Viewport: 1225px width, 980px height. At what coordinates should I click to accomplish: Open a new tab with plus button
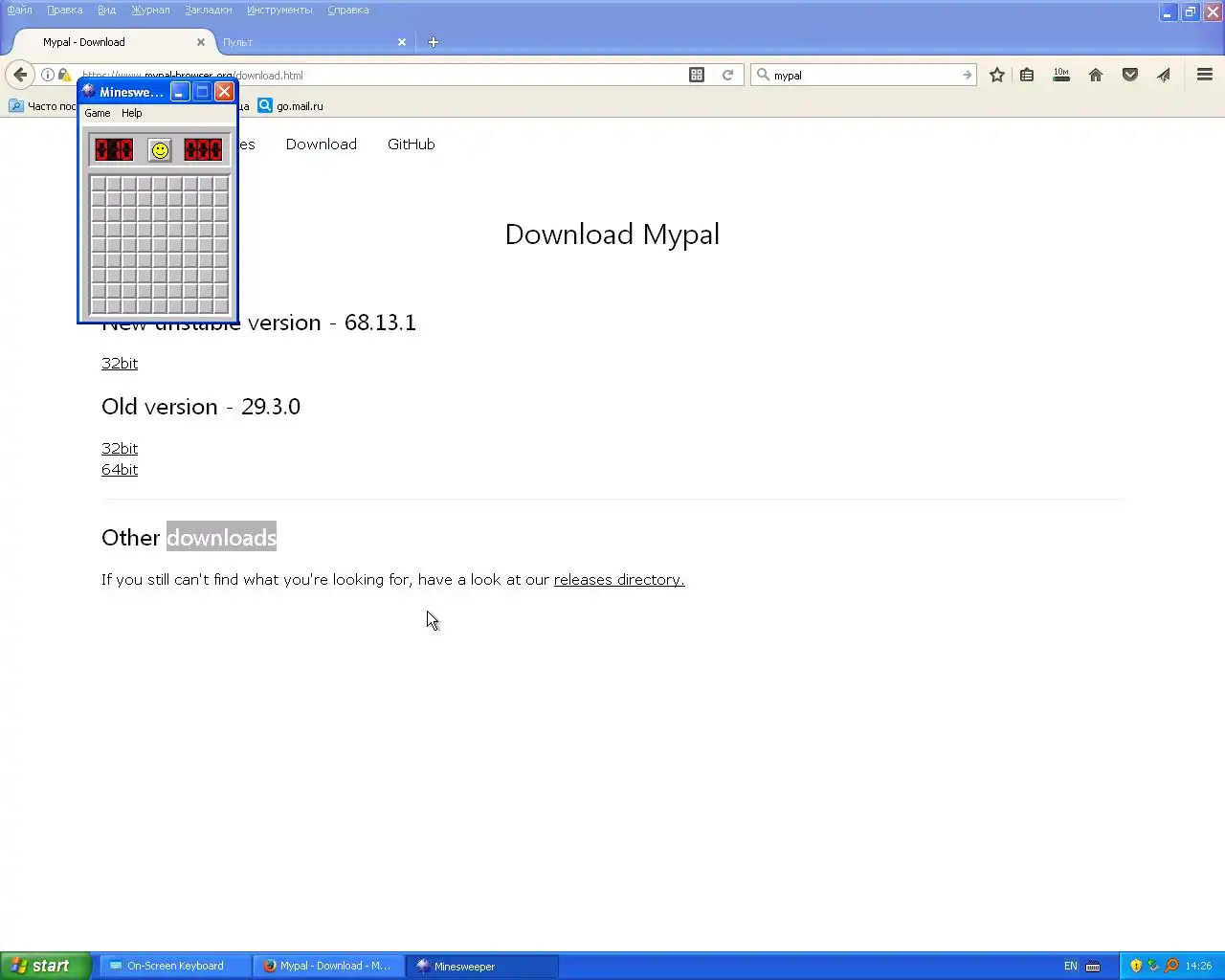click(x=434, y=42)
